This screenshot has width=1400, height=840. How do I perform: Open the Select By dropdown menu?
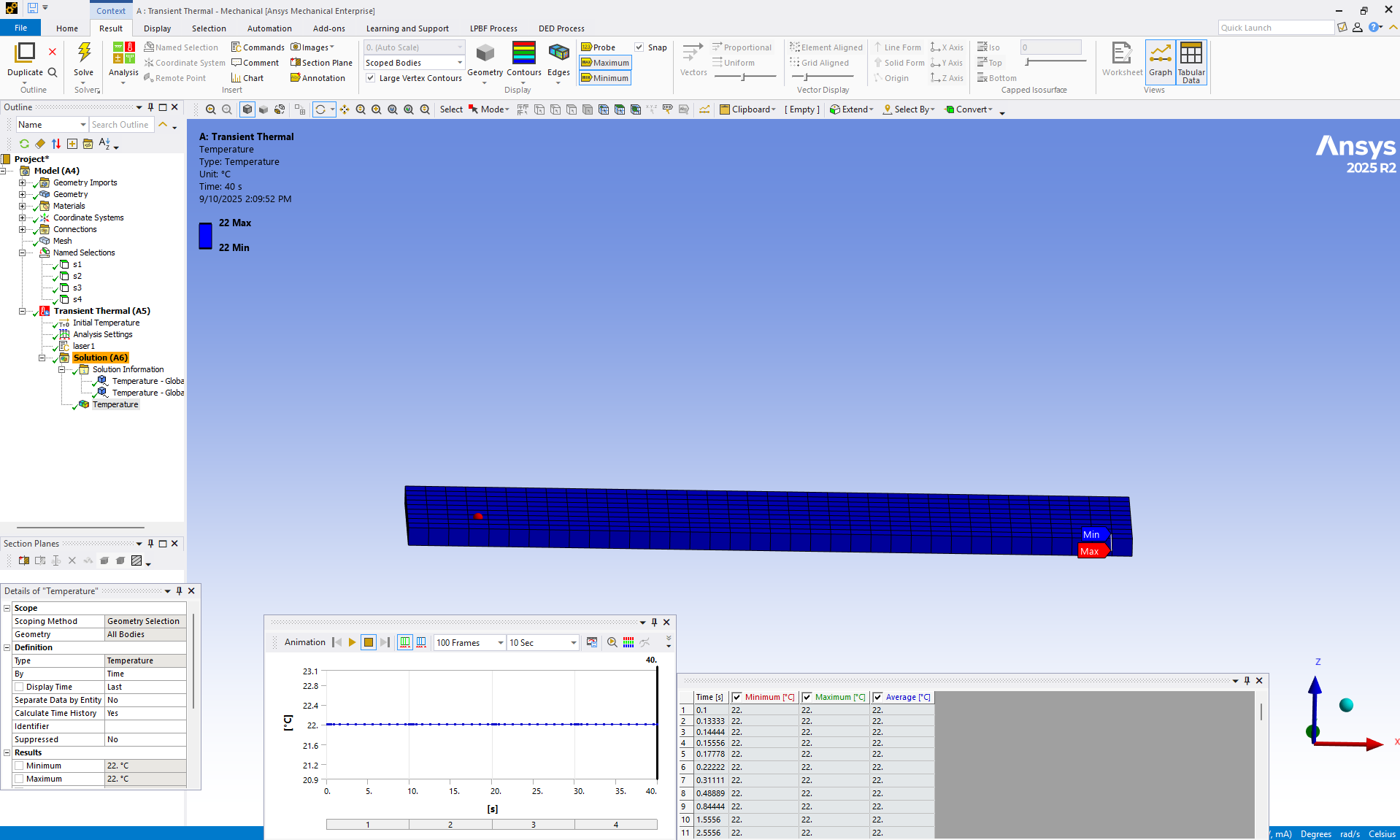point(909,109)
